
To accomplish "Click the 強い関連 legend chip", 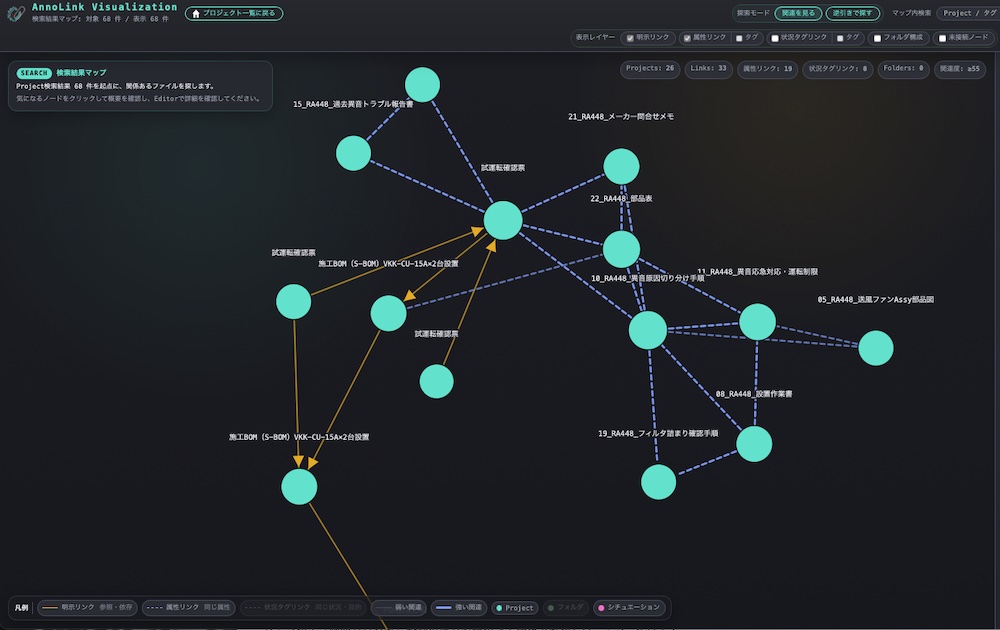I will click(459, 608).
